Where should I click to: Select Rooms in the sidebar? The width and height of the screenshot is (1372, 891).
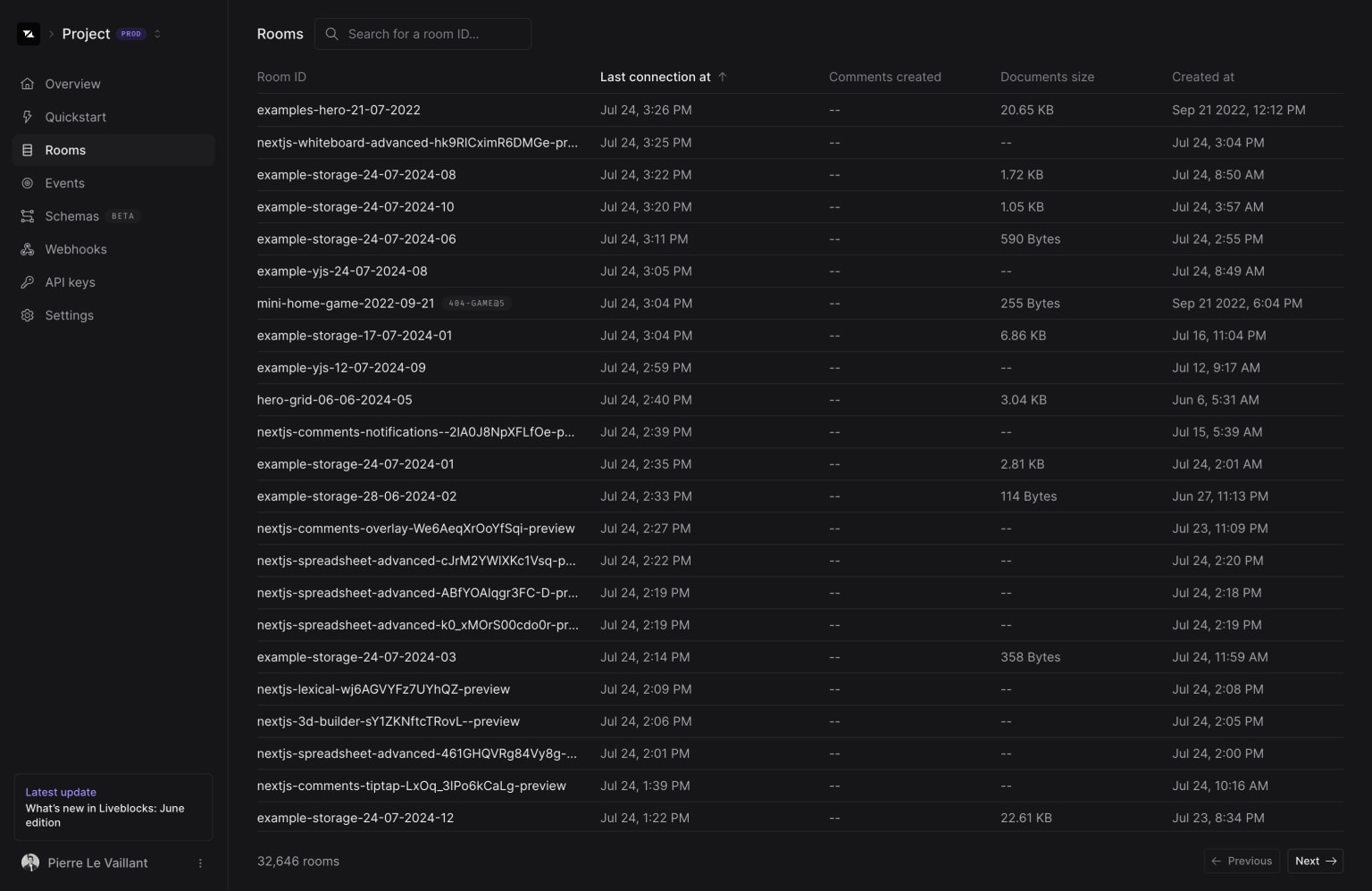pyautogui.click(x=65, y=150)
